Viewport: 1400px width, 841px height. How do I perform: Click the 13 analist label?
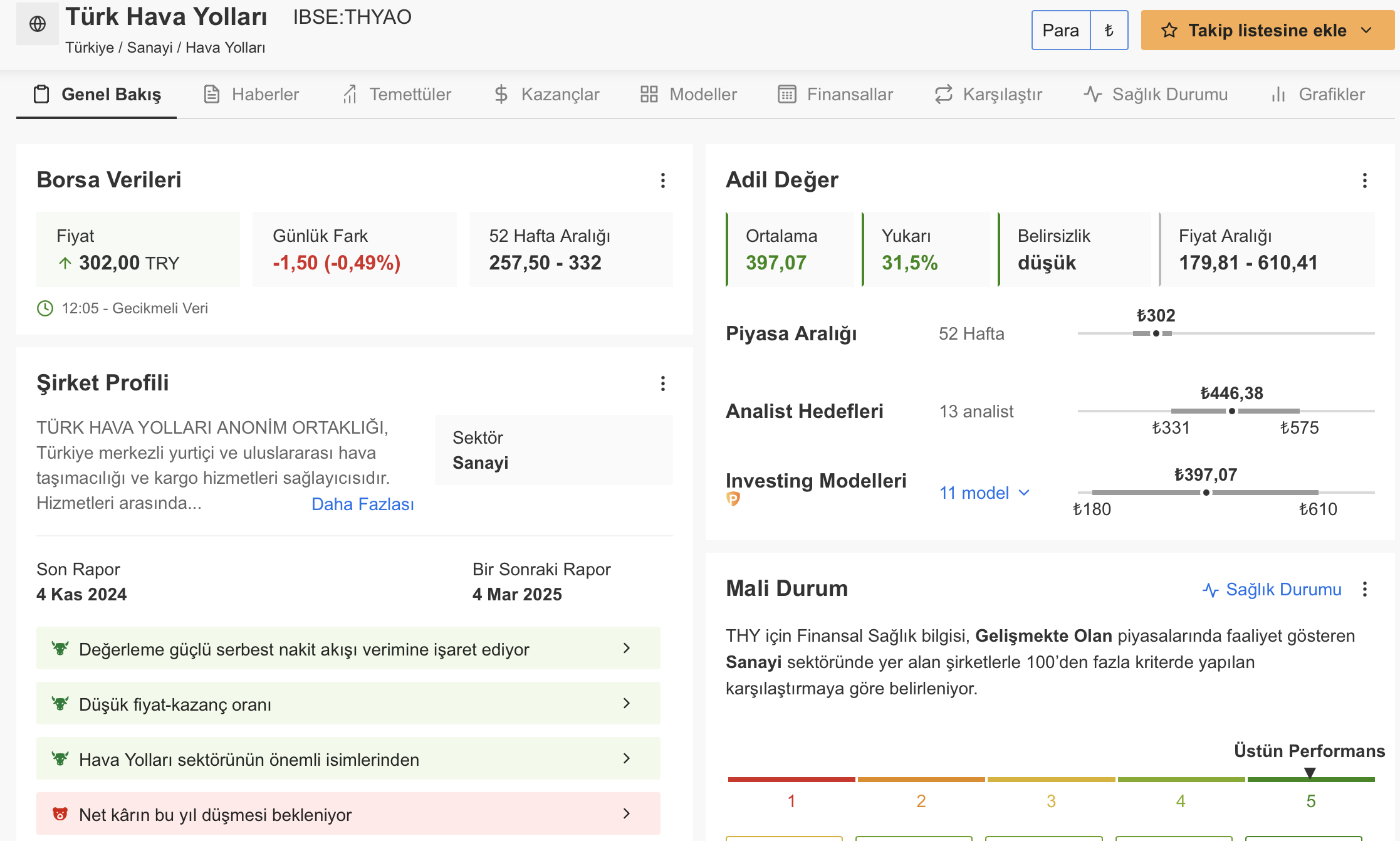pyautogui.click(x=976, y=411)
